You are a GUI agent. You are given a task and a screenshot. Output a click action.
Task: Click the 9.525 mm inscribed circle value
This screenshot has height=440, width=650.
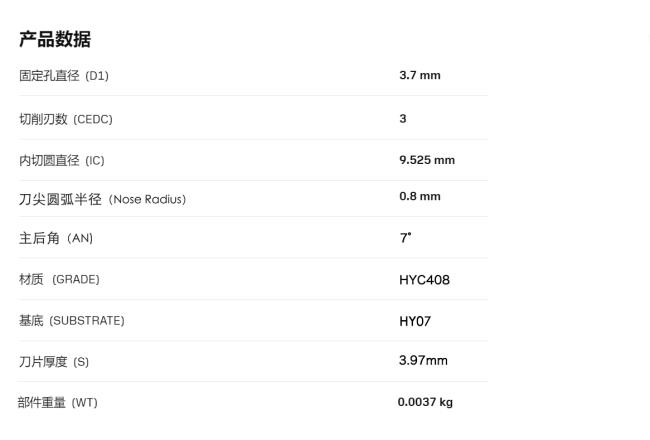point(426,160)
